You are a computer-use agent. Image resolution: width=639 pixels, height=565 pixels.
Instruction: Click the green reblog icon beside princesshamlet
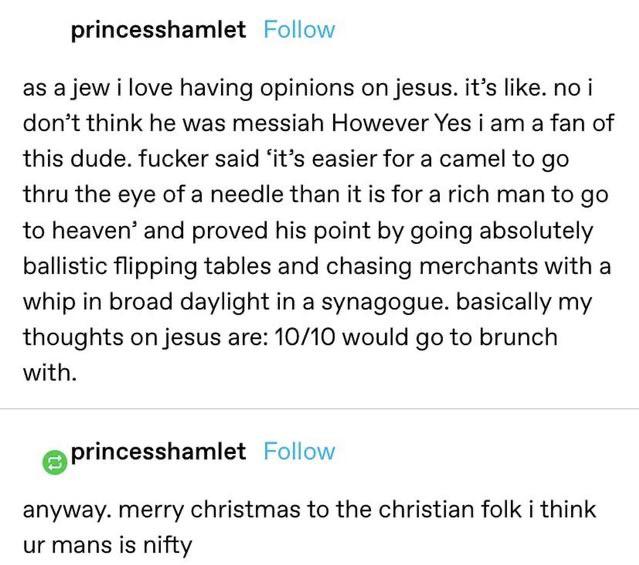coord(52,462)
